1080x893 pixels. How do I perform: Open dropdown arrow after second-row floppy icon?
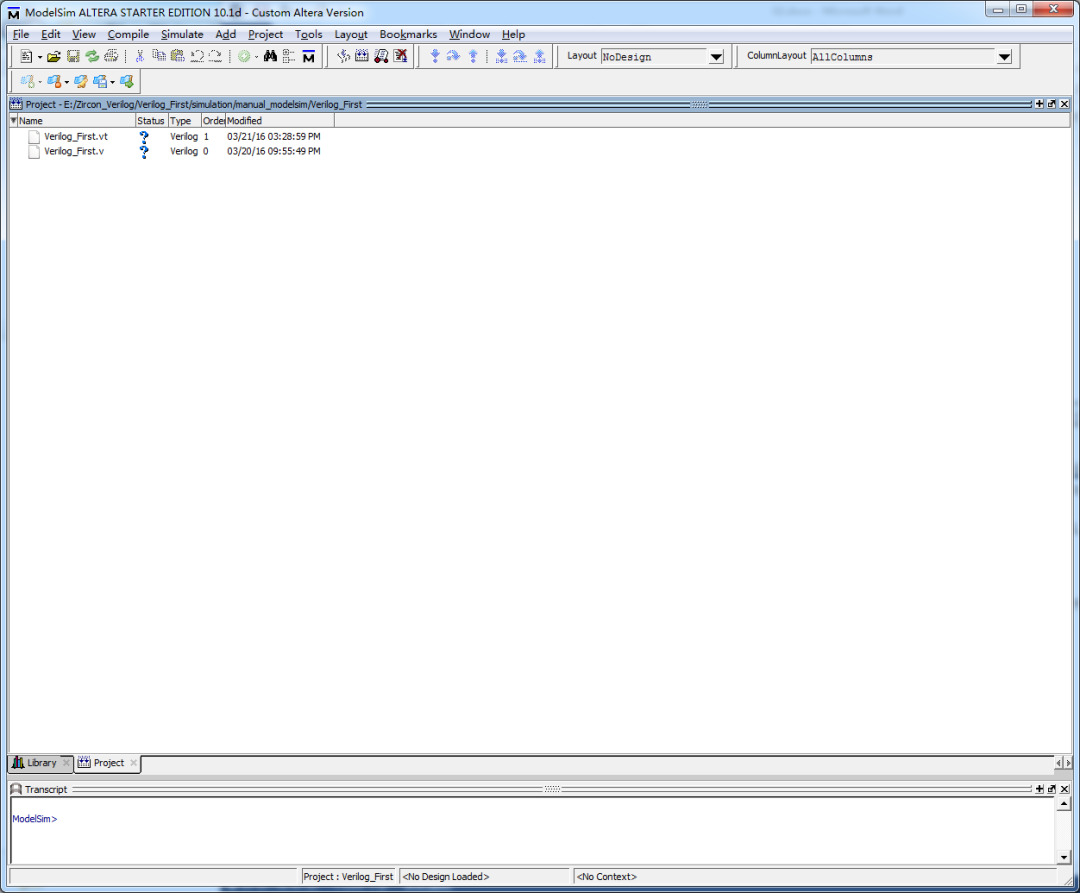click(112, 82)
